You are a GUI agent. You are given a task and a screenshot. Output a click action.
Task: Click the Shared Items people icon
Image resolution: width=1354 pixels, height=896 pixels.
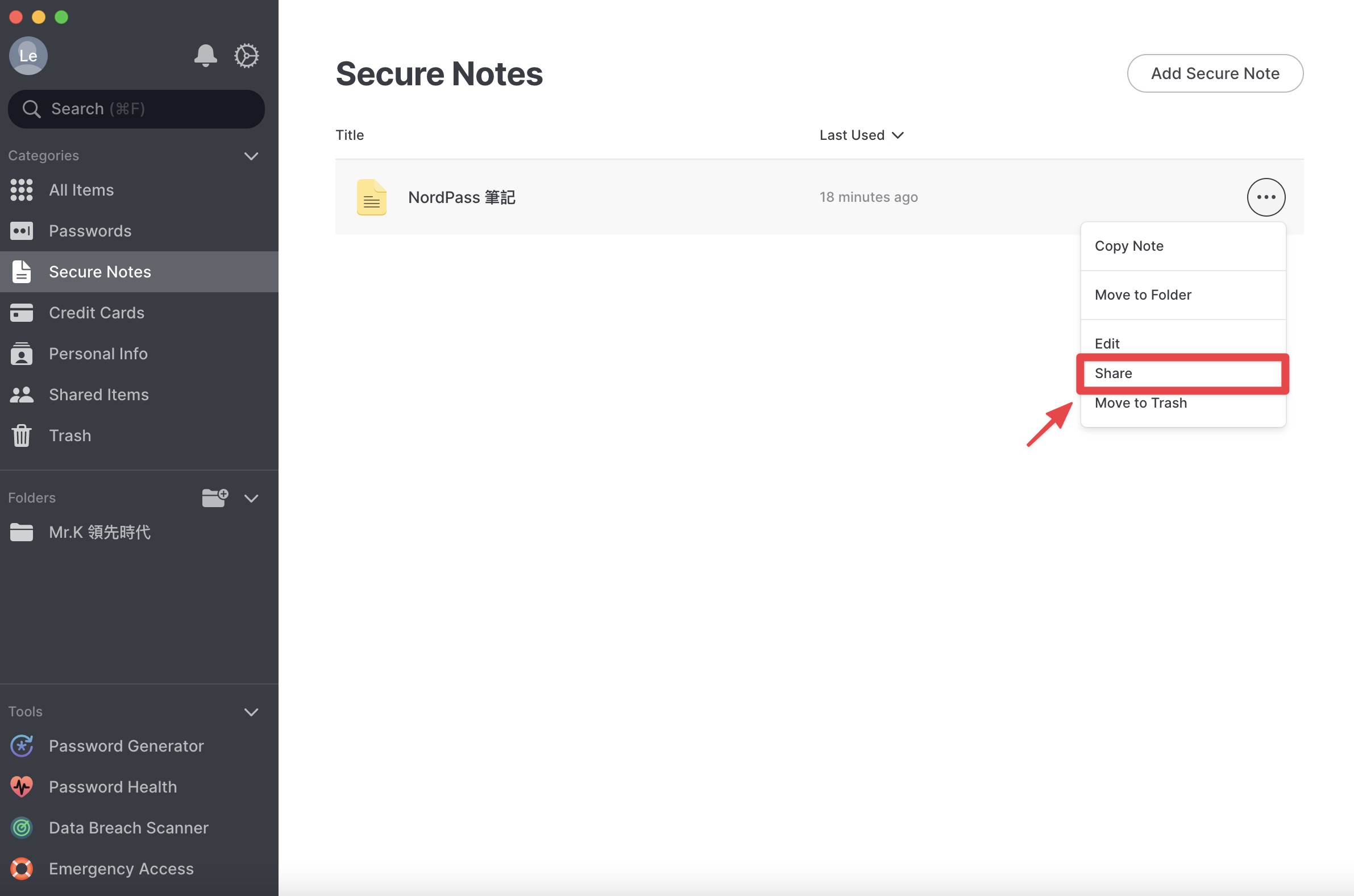tap(22, 395)
